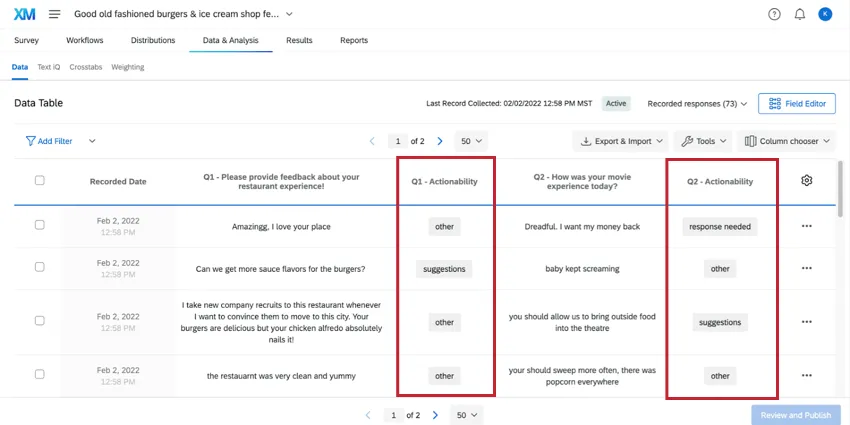The width and height of the screenshot is (850, 425).
Task: Click the XM logo
Action: point(25,14)
